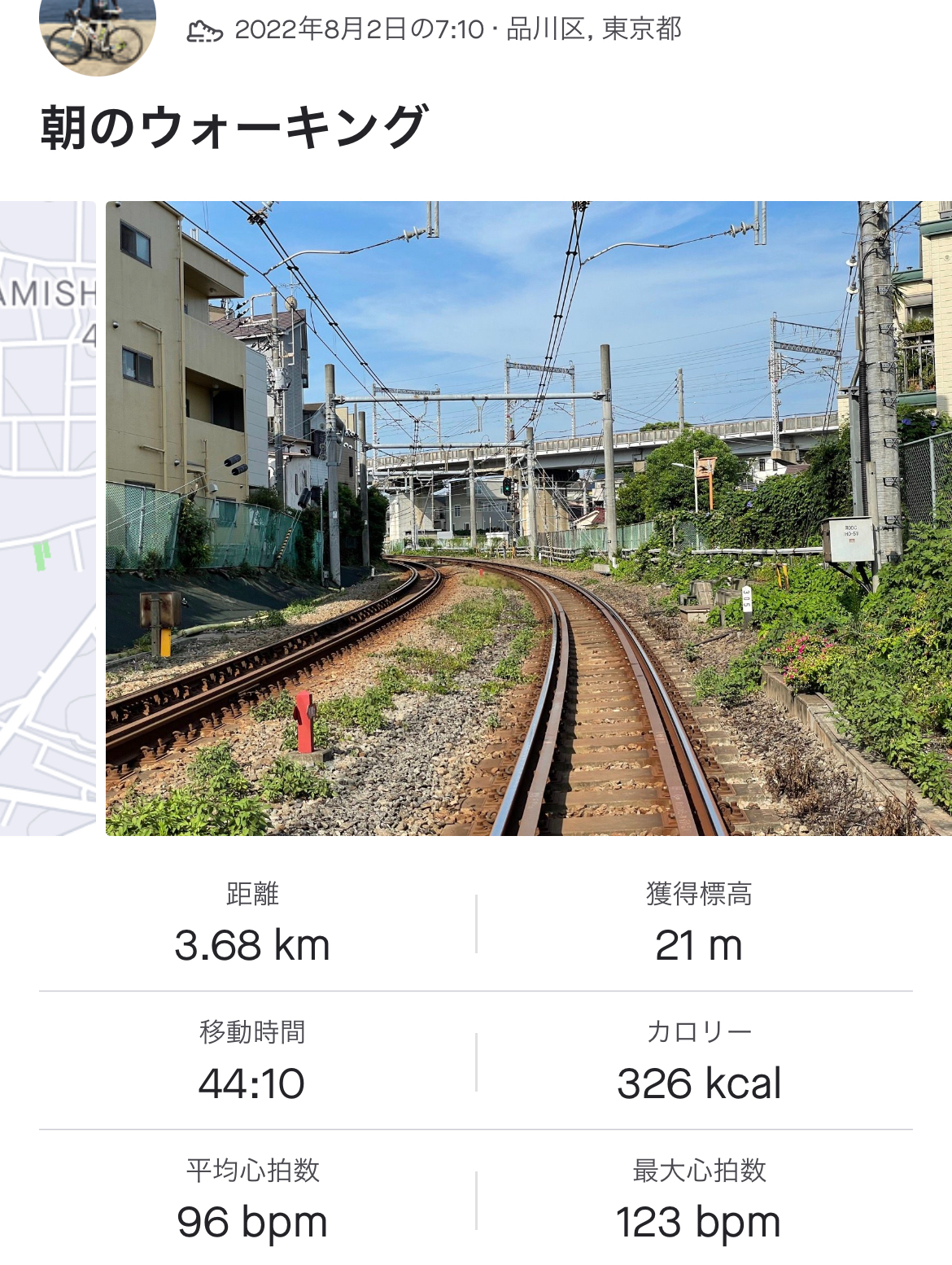Screen dimensions: 952x1265
Task: Open the railway track photo
Action: pyautogui.click(x=529, y=518)
